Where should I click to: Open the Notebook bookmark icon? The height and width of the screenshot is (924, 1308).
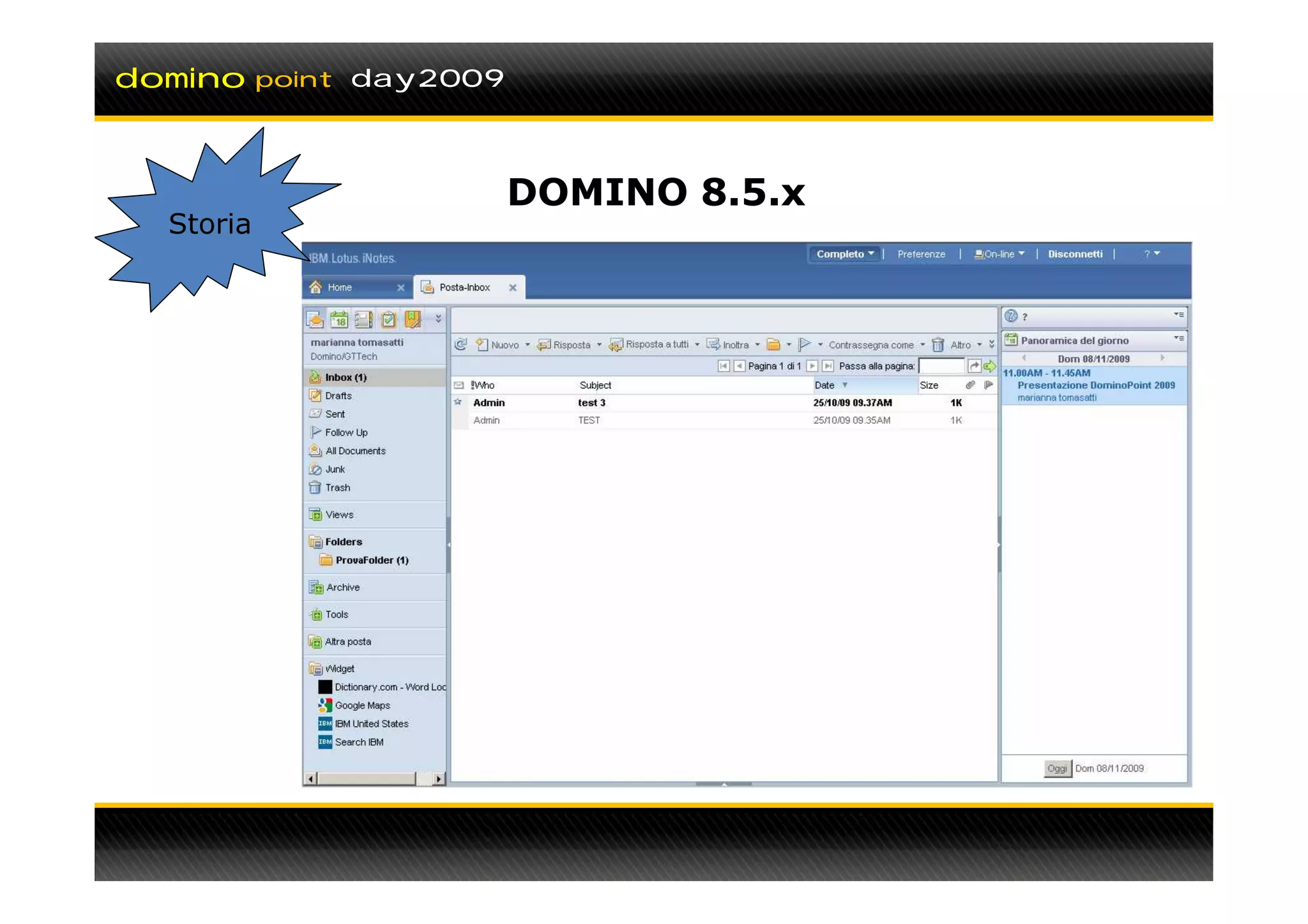[x=413, y=319]
